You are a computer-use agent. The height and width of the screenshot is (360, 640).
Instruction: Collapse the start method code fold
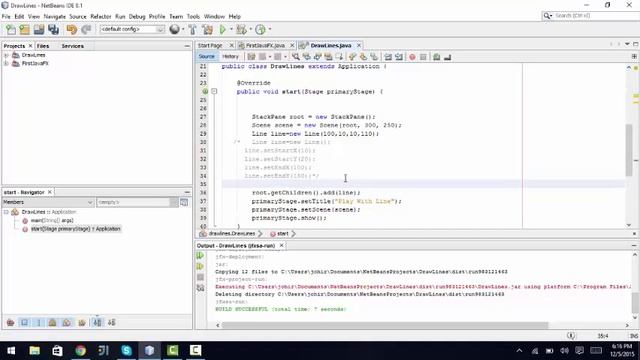[x=214, y=91]
